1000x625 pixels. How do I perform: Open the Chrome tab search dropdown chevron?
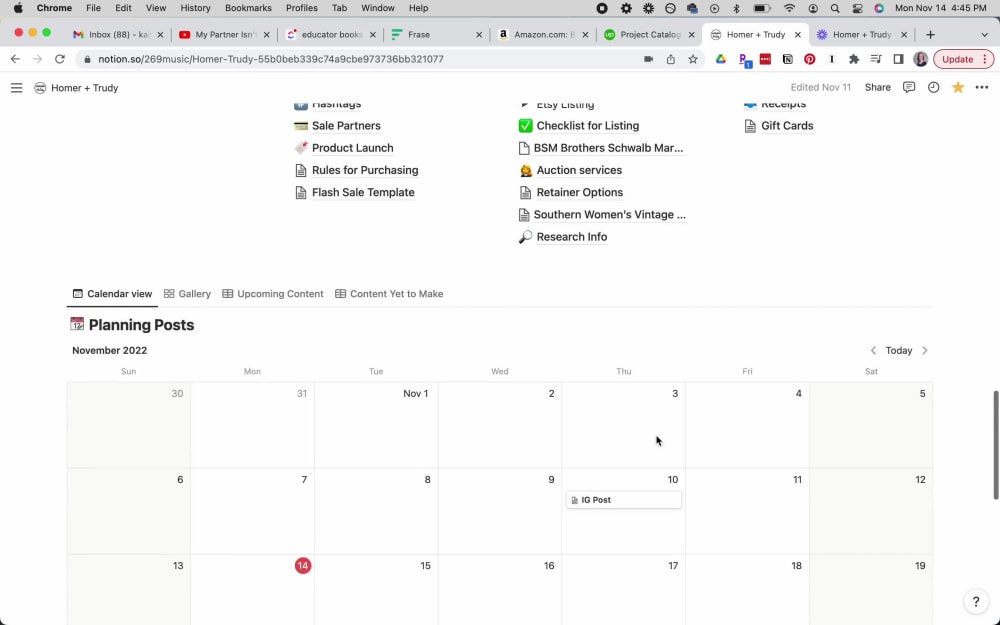point(984,34)
